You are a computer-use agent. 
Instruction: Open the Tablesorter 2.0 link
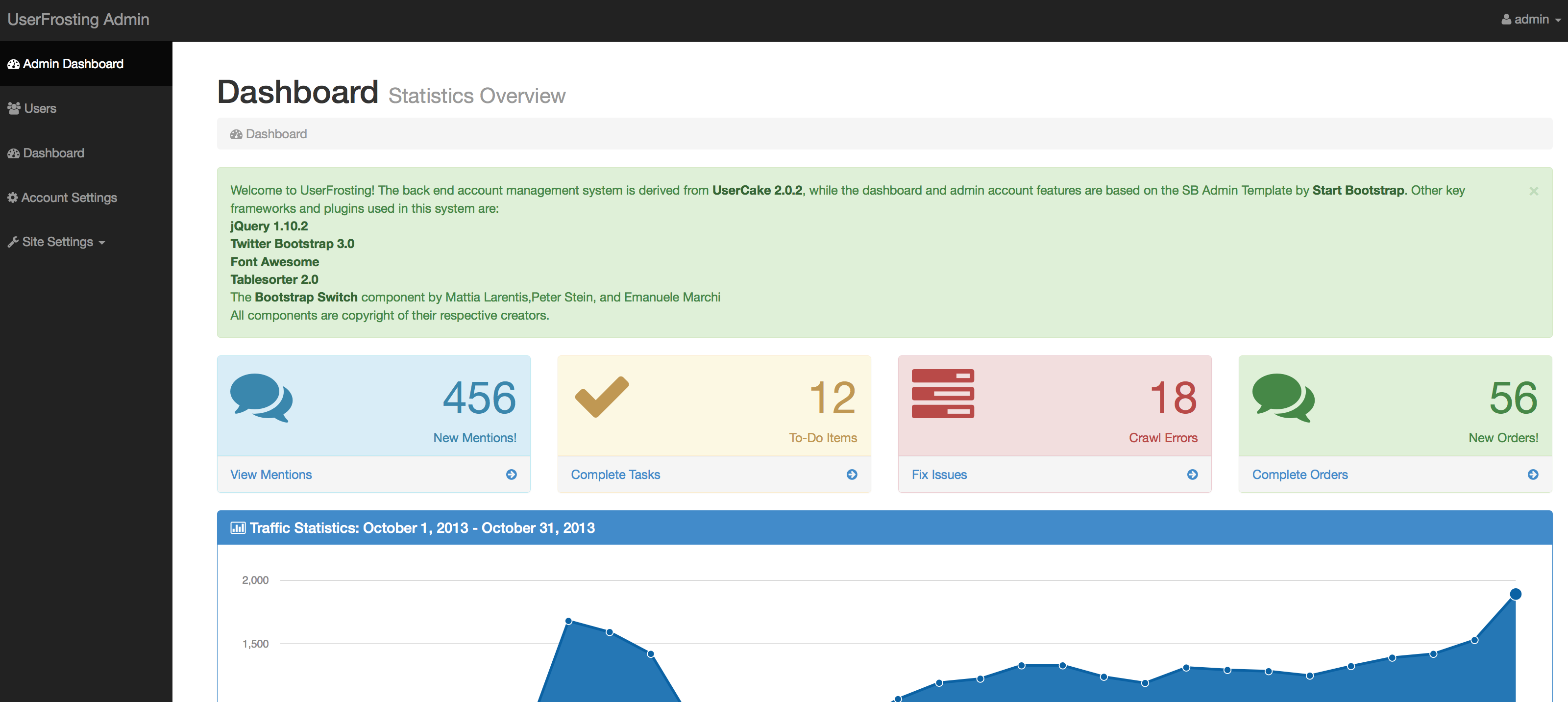tap(274, 279)
